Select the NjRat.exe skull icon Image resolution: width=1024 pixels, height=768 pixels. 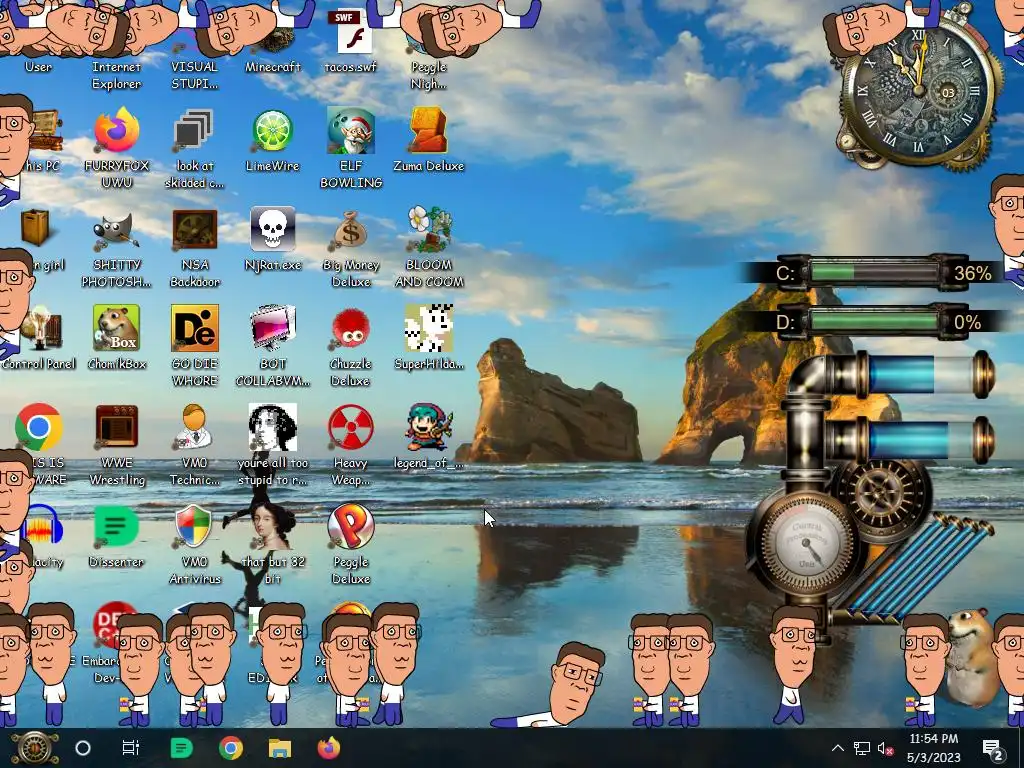(x=272, y=229)
